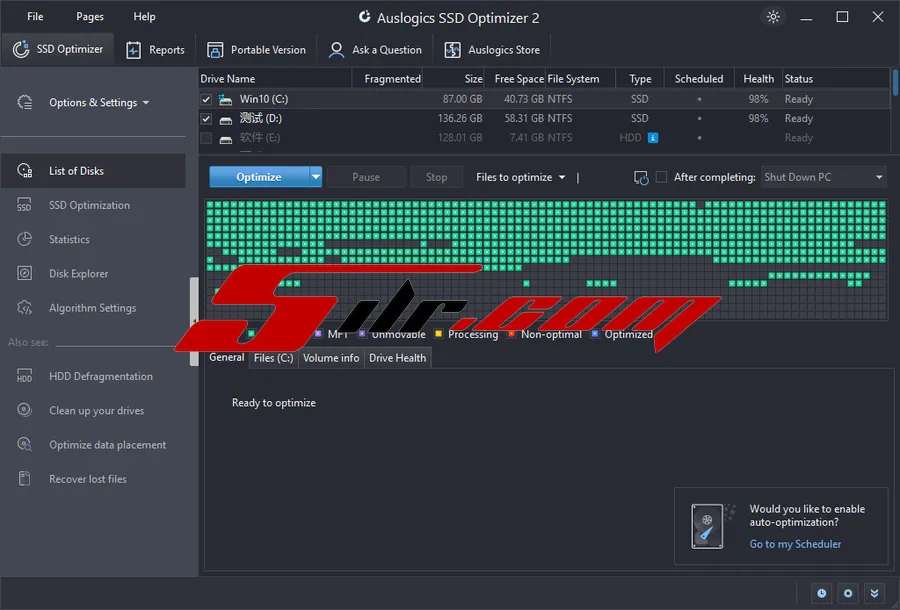Screen dimensions: 900x610
Task: Sort drives by the Health column header
Action: (x=758, y=79)
